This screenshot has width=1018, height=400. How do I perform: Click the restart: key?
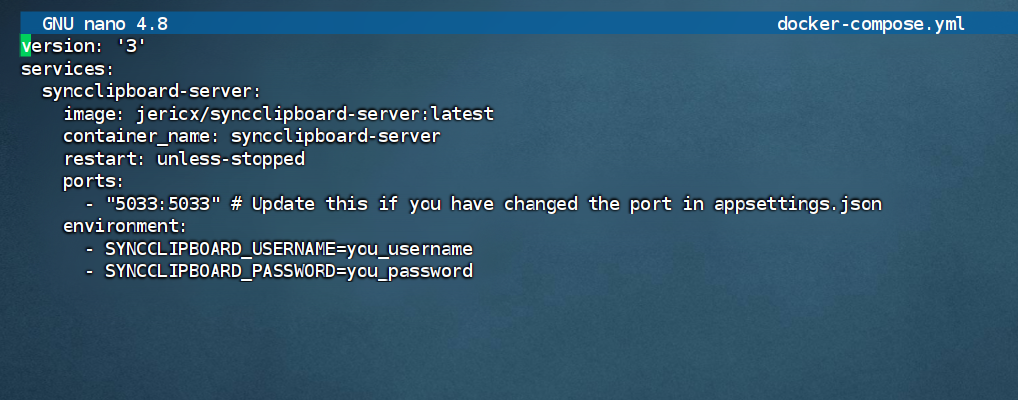click(x=105, y=159)
